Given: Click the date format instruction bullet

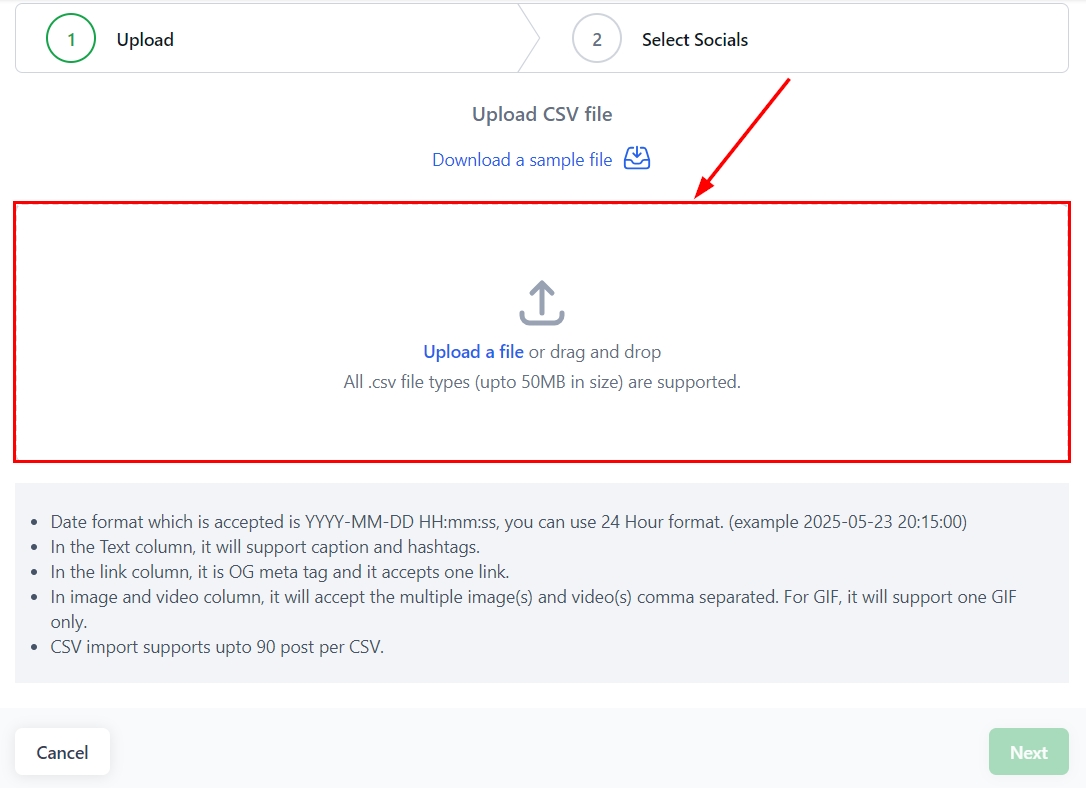Looking at the screenshot, I should 508,522.
